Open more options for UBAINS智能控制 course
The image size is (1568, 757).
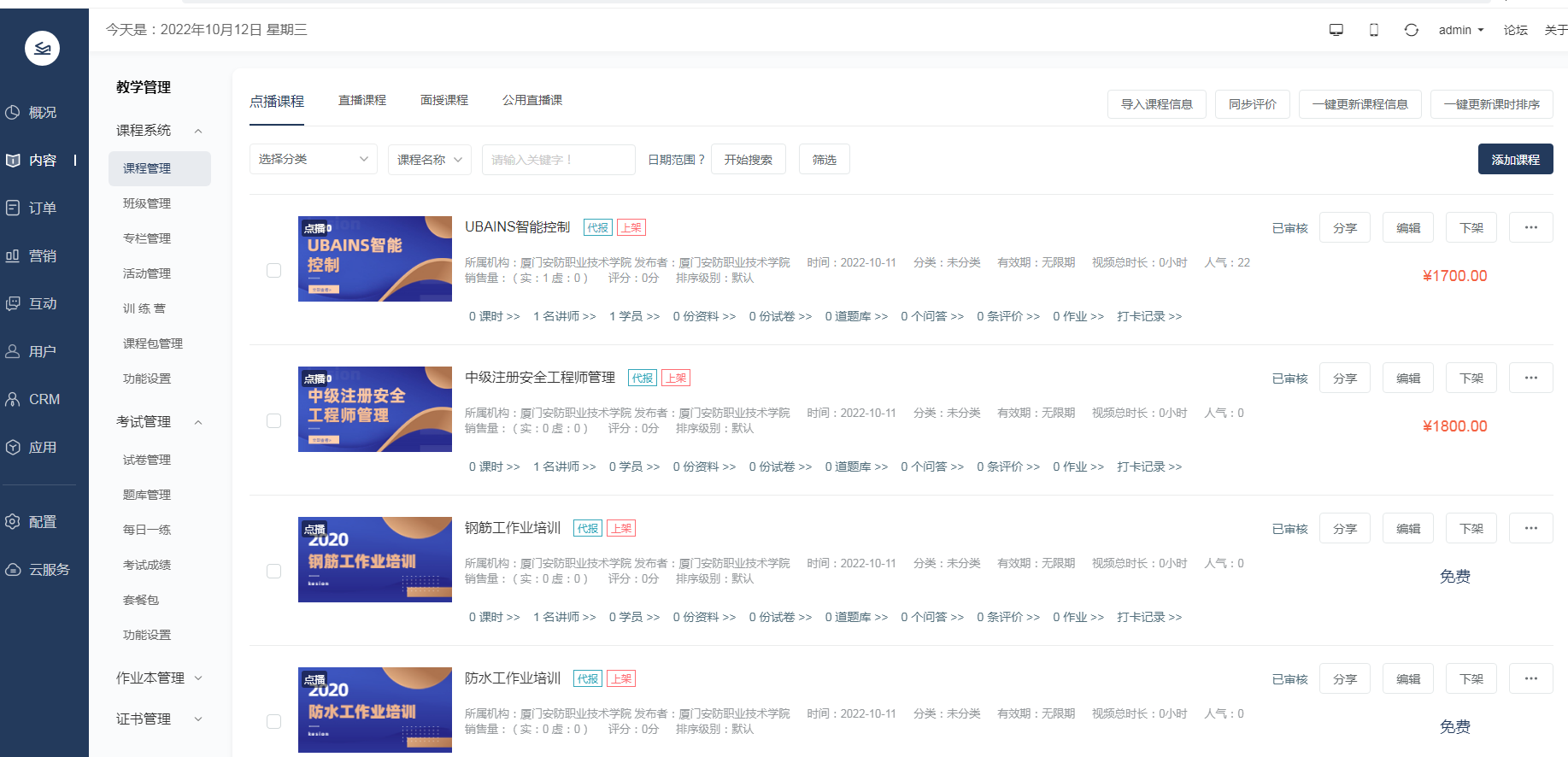click(x=1530, y=227)
